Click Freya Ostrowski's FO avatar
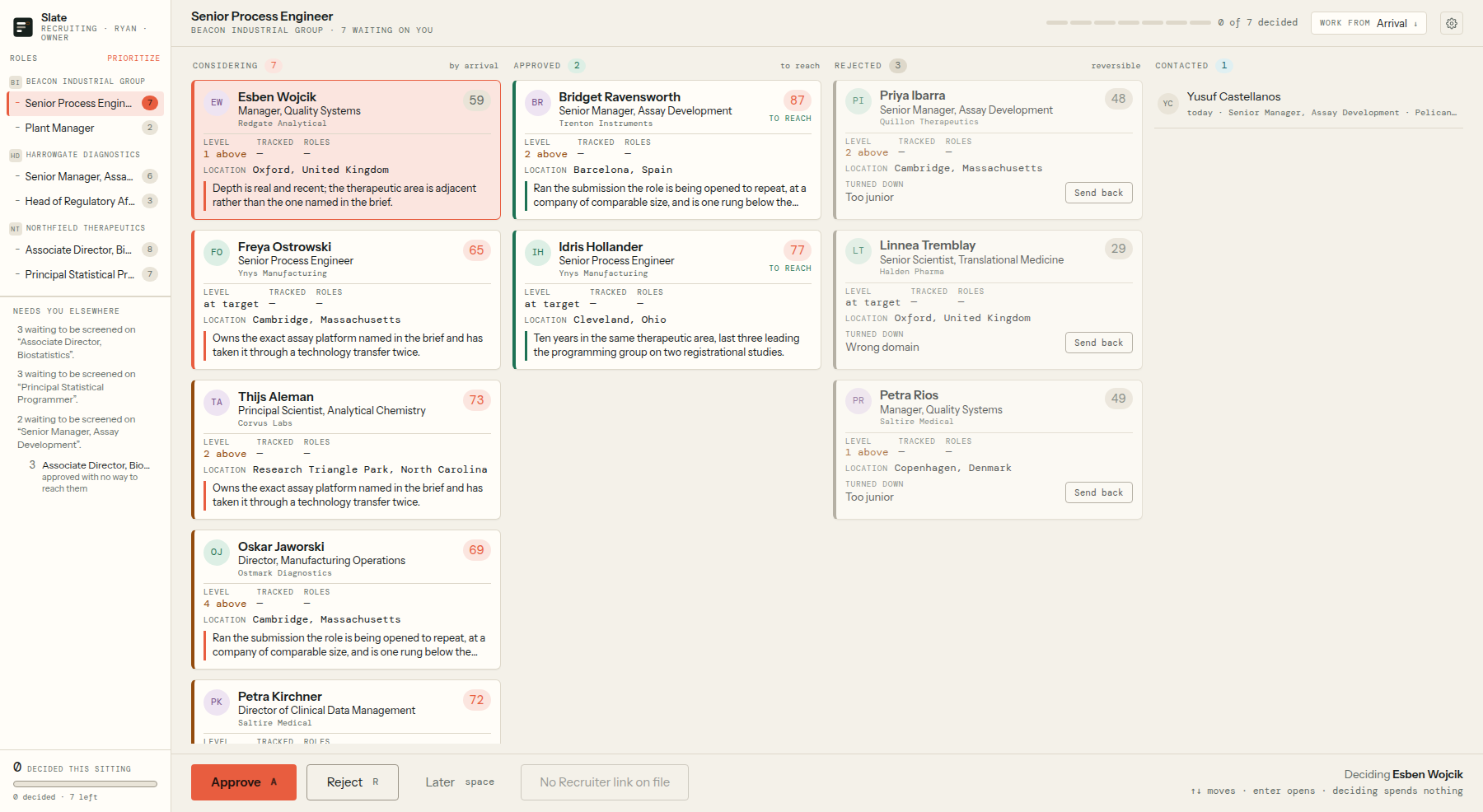 [217, 253]
